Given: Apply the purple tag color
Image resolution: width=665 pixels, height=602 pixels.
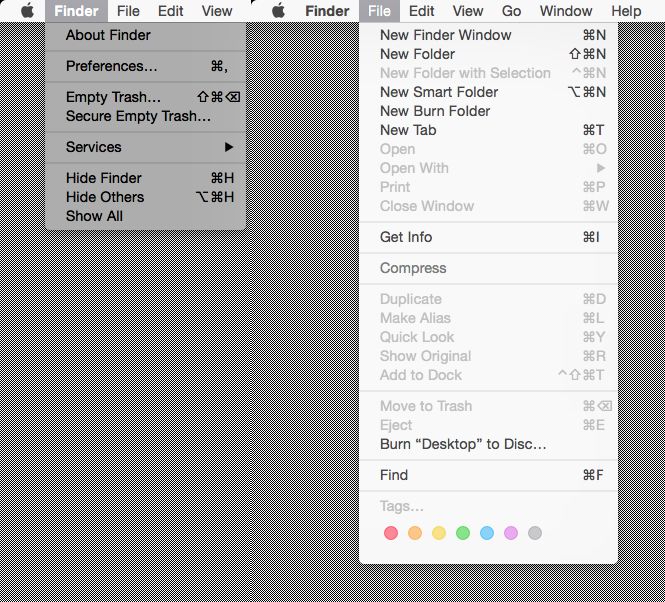Looking at the screenshot, I should coord(511,533).
